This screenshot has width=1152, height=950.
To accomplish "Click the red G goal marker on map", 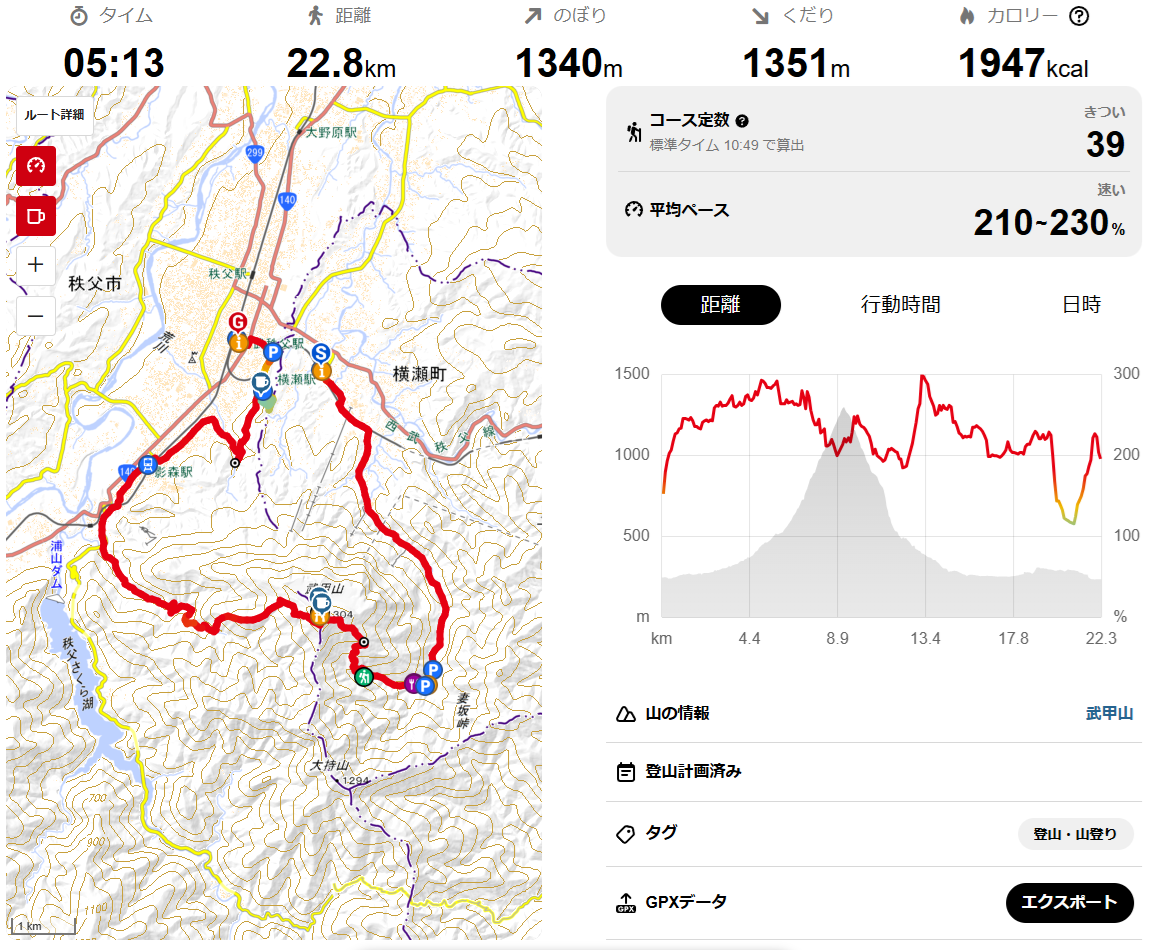I will [237, 322].
